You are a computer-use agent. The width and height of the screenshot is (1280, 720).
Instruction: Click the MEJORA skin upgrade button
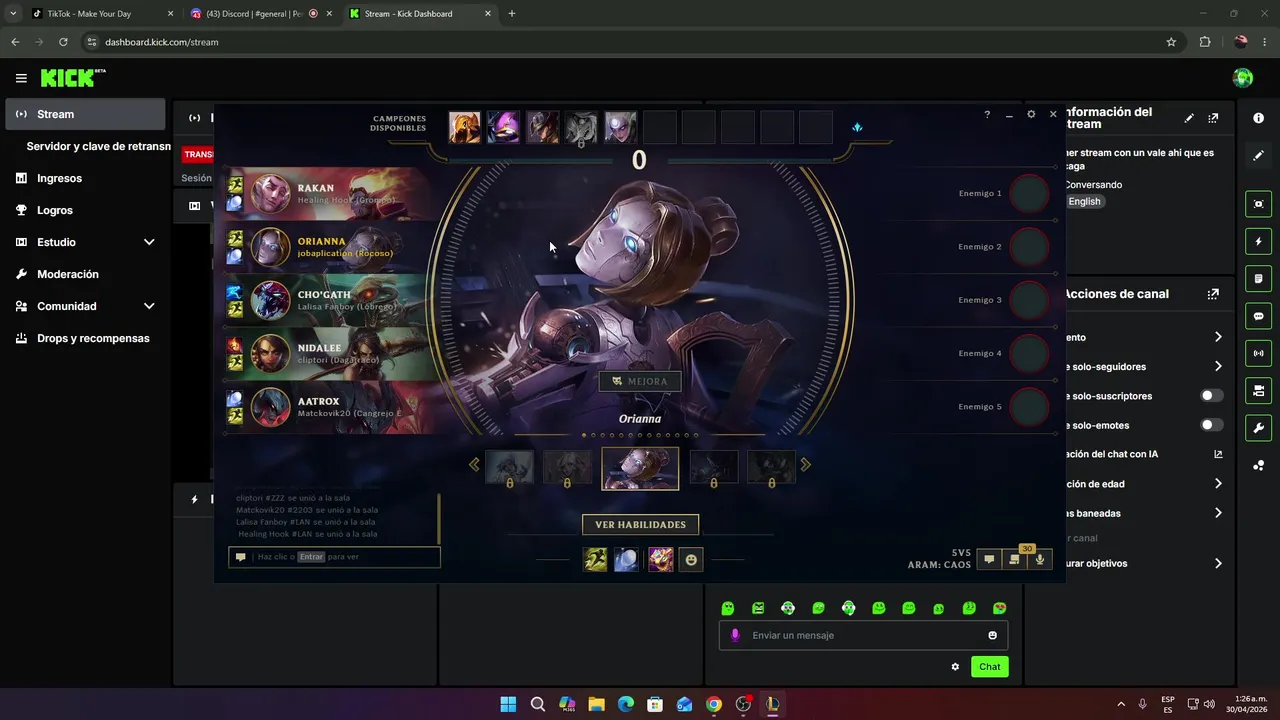click(640, 381)
